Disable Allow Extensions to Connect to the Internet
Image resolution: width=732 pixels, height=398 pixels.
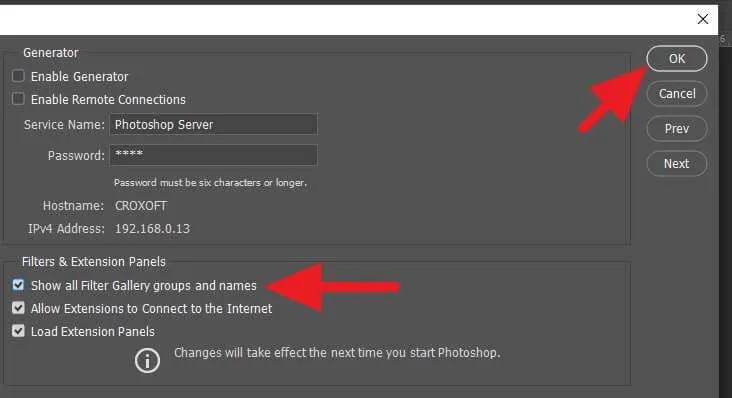18,308
